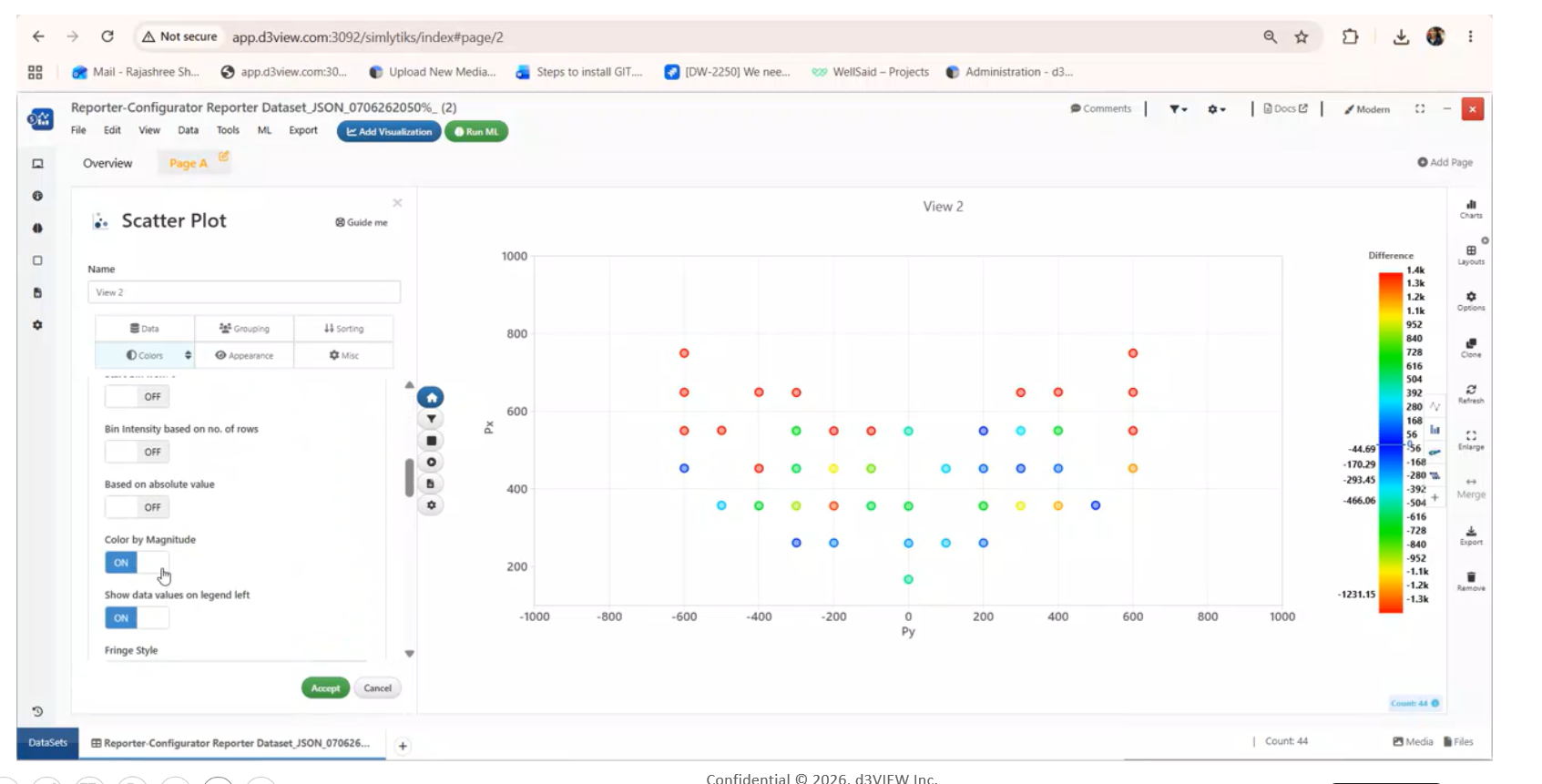Click the Accept button
1542x784 pixels.
[x=325, y=688]
